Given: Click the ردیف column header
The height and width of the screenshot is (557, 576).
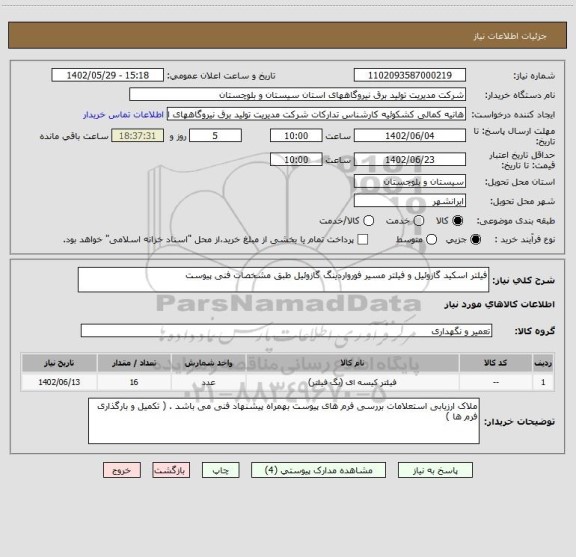Looking at the screenshot, I should pos(543,363).
